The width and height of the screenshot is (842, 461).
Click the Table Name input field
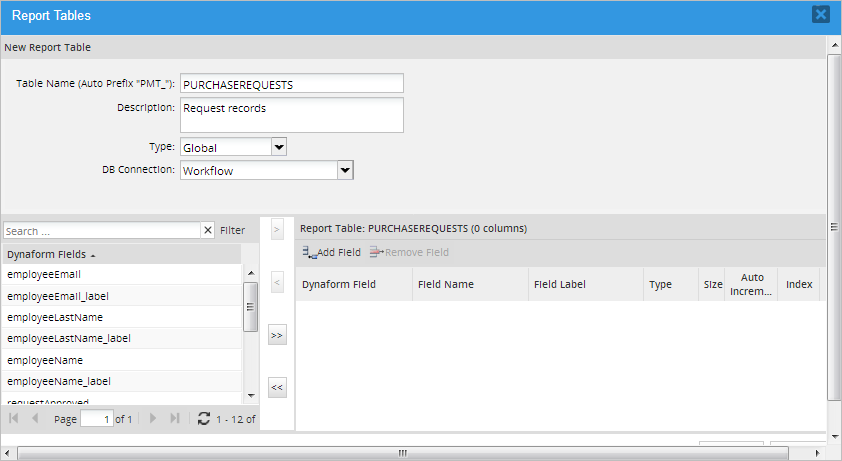pos(291,84)
